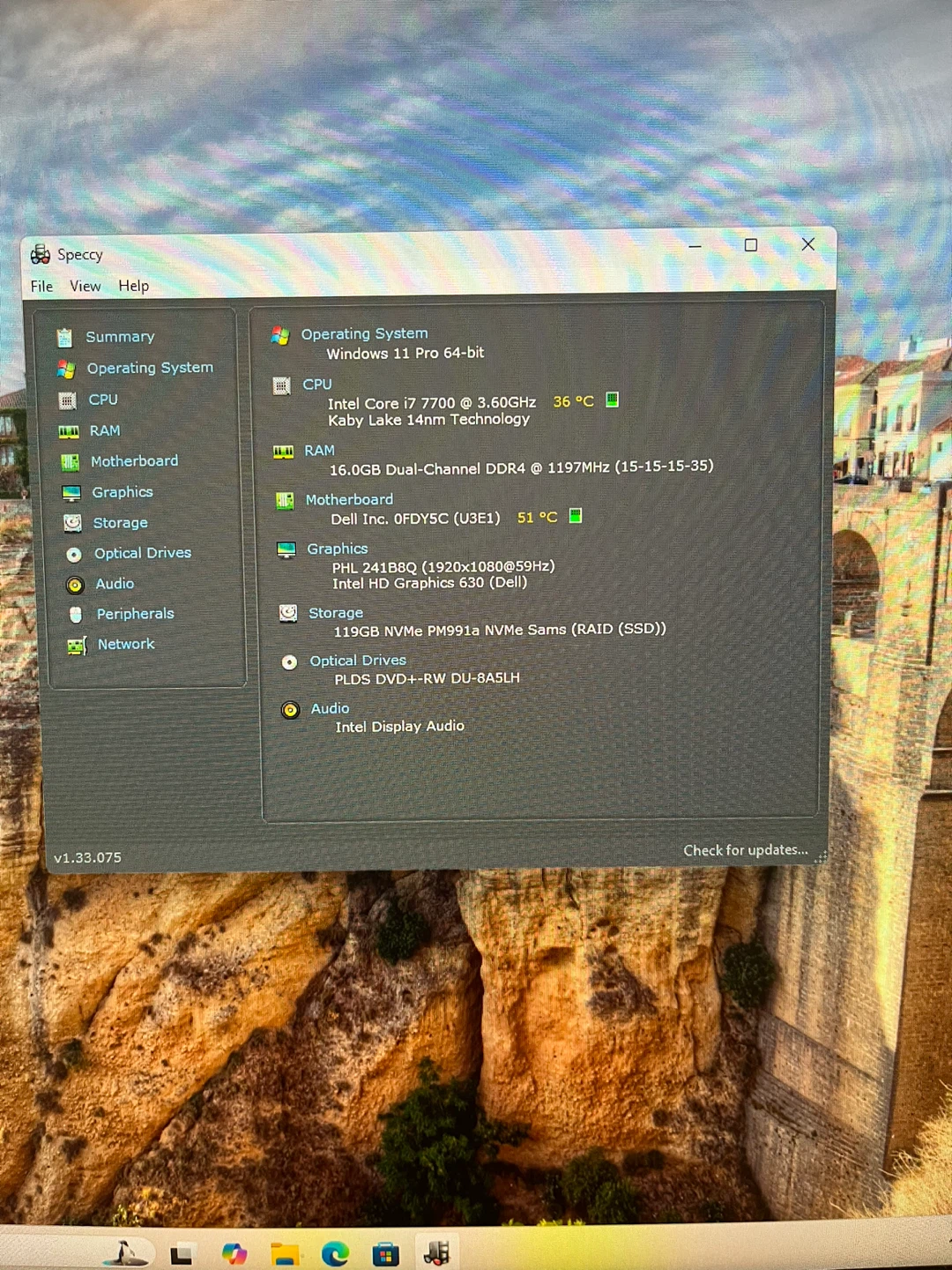Click the Graphics monitor icon in sidebar
This screenshot has height=1270, width=952.
(71, 493)
